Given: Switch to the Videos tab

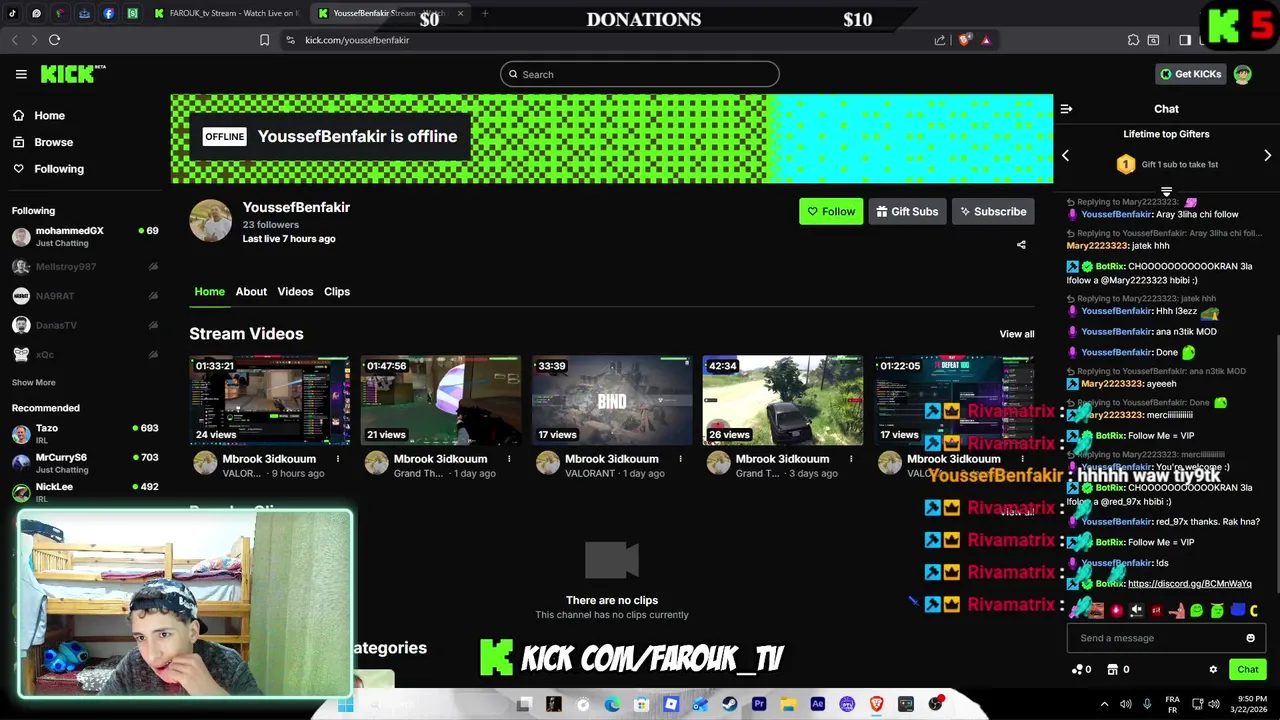Looking at the screenshot, I should coord(295,291).
